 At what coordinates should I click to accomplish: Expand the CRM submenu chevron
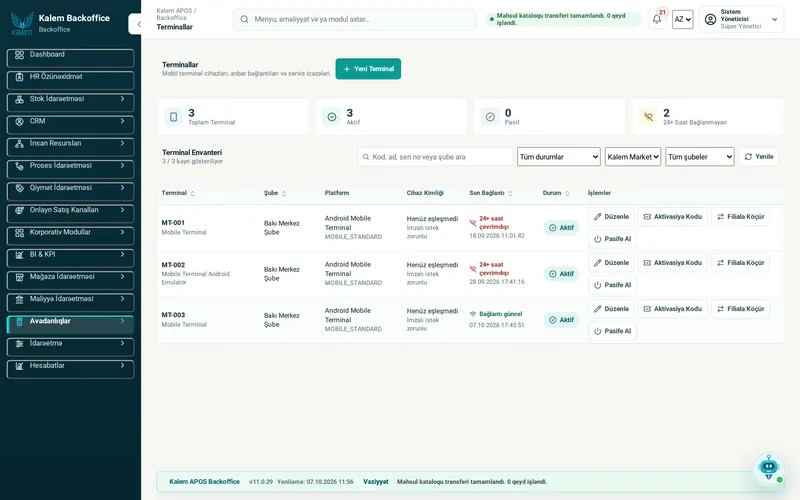[122, 121]
